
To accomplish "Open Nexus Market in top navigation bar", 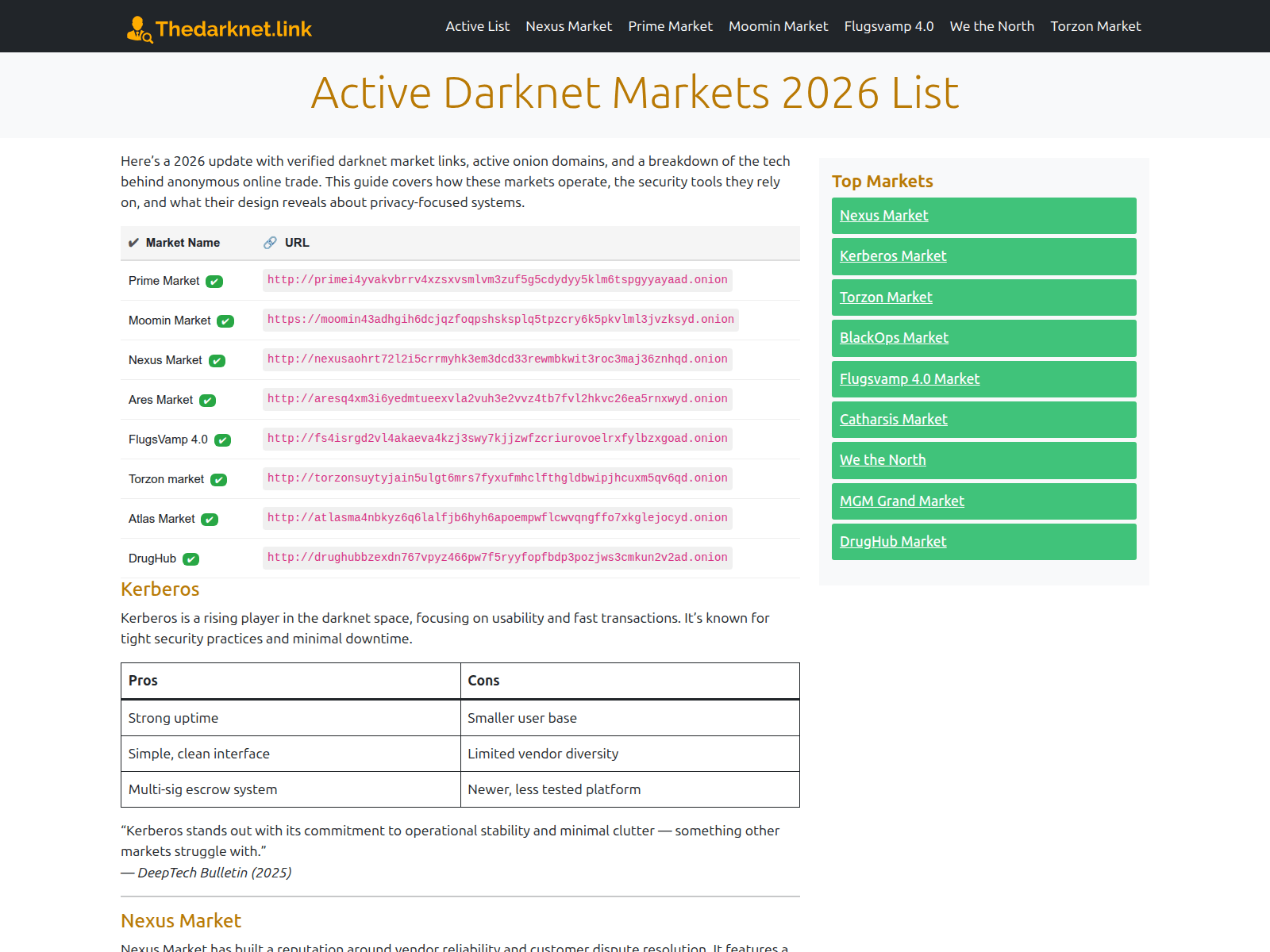I will click(x=568, y=26).
